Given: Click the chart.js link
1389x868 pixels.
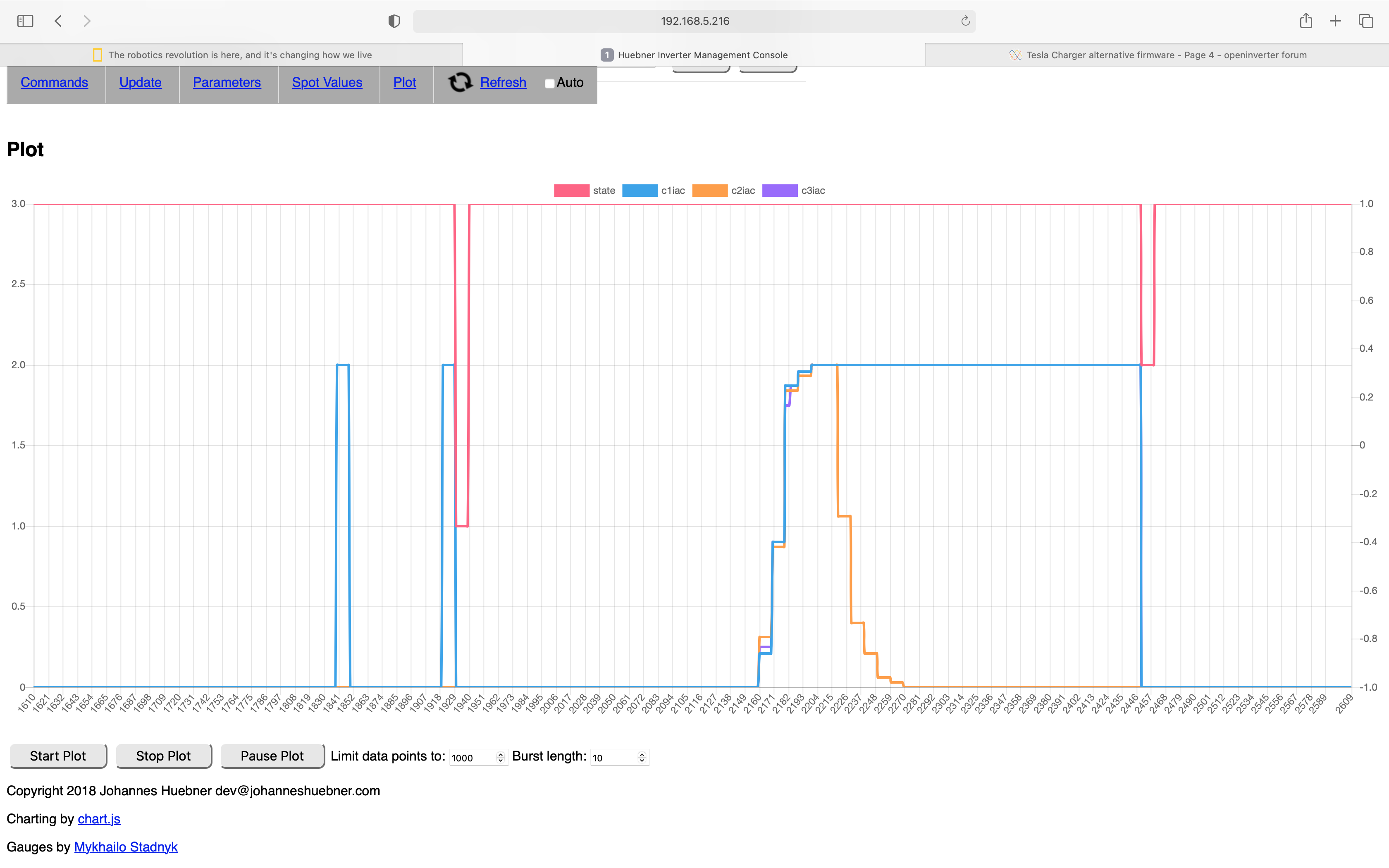Looking at the screenshot, I should click(x=99, y=819).
